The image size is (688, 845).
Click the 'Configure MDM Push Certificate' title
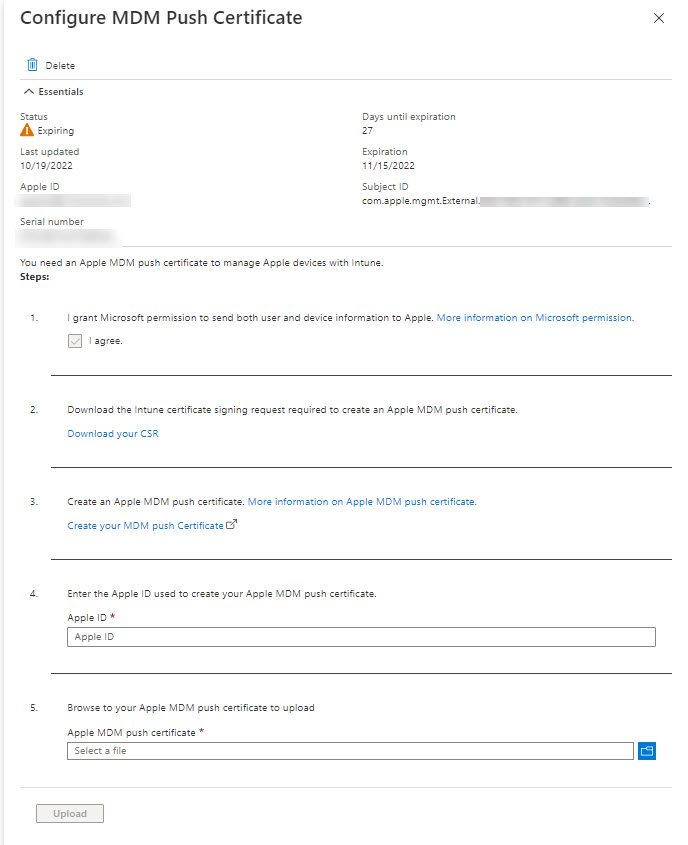tap(161, 18)
